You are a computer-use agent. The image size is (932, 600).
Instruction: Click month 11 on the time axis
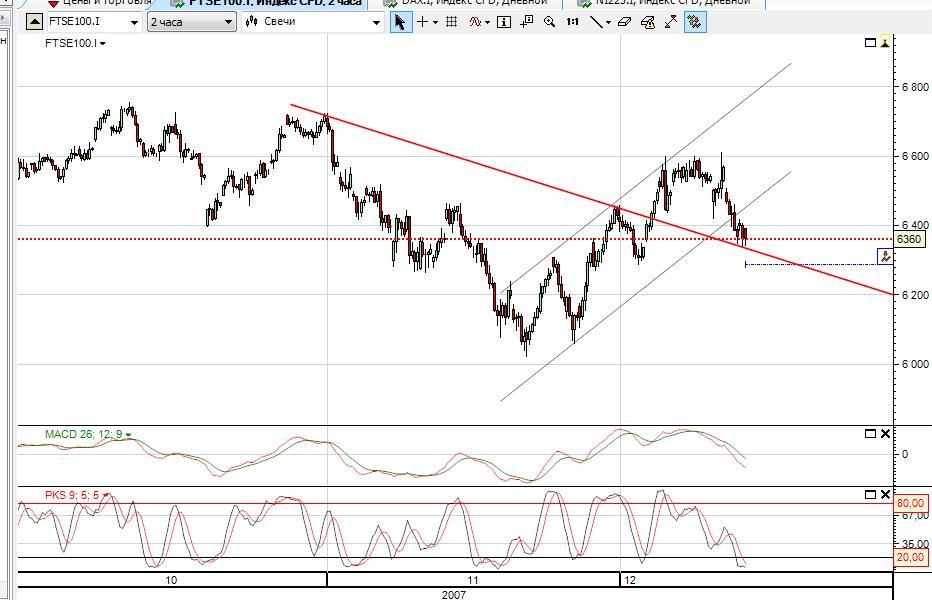pyautogui.click(x=473, y=580)
